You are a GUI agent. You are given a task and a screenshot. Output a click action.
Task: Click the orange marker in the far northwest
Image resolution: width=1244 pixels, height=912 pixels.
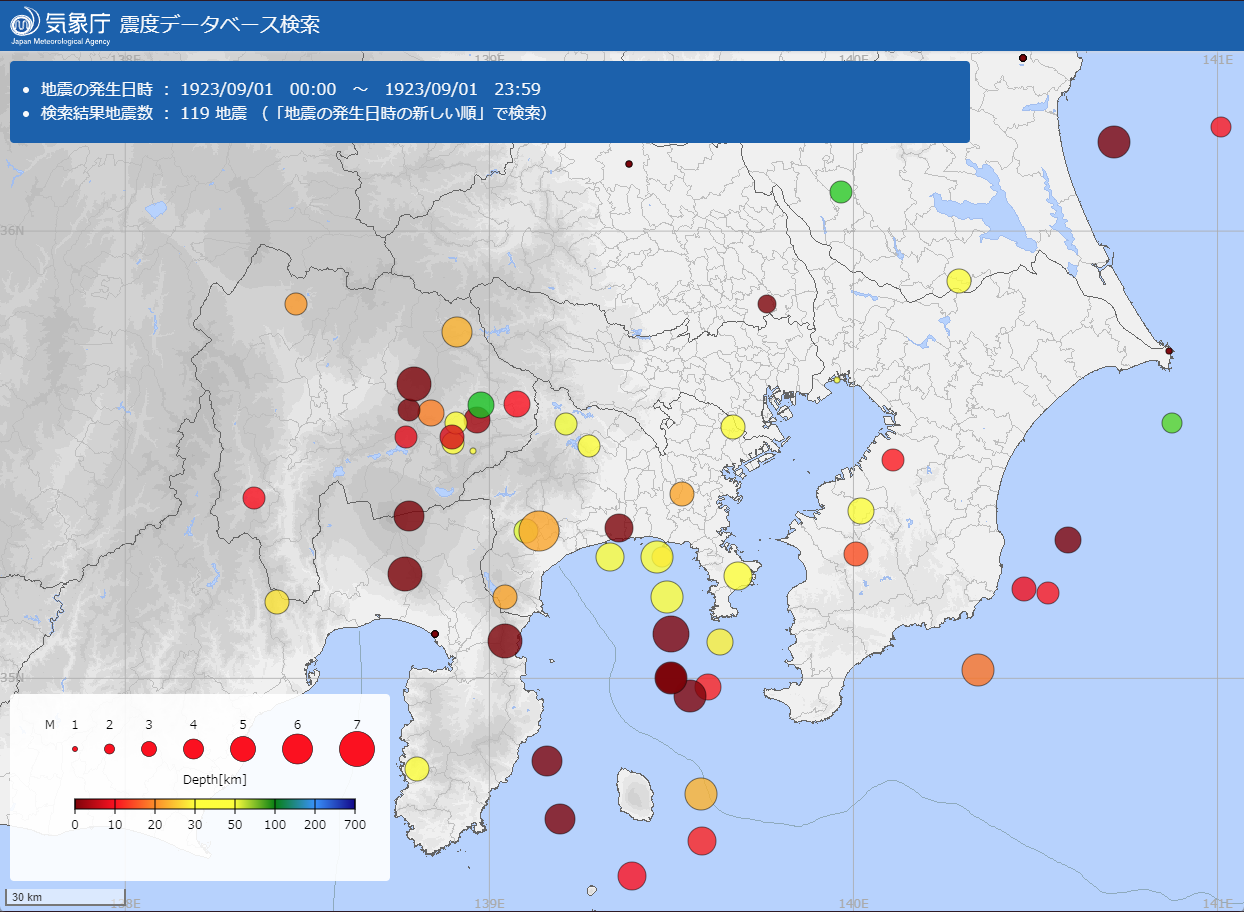tap(296, 304)
